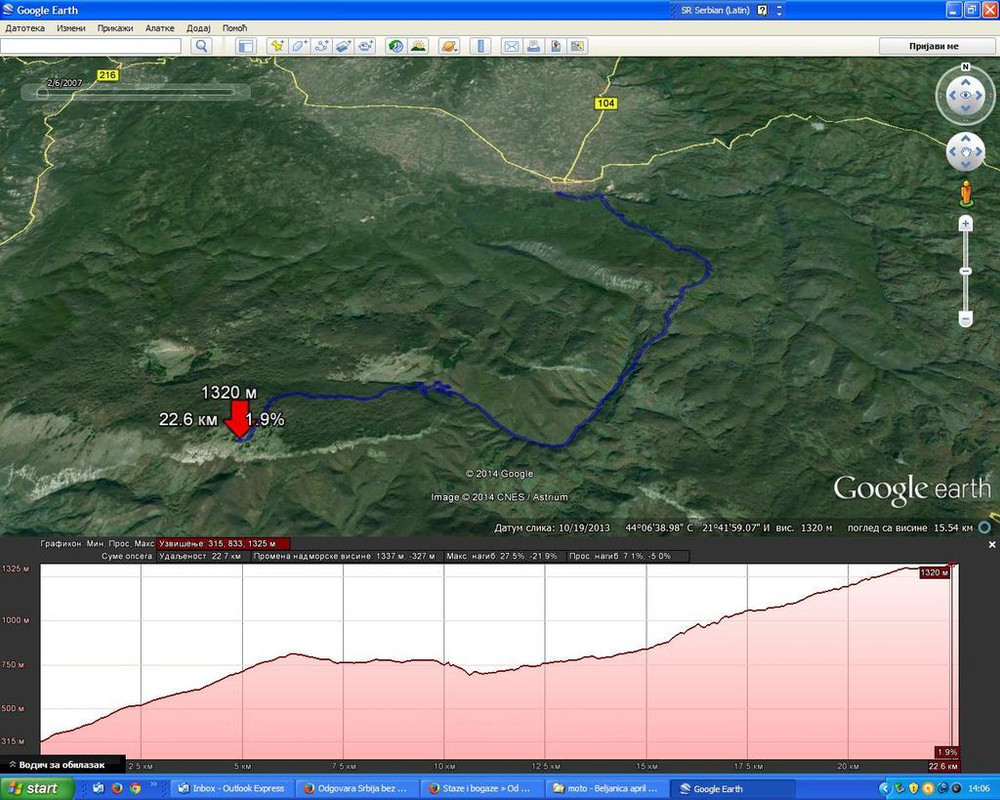Screen dimensions: 1000x800
Task: Click the save image icon
Action: coord(555,46)
